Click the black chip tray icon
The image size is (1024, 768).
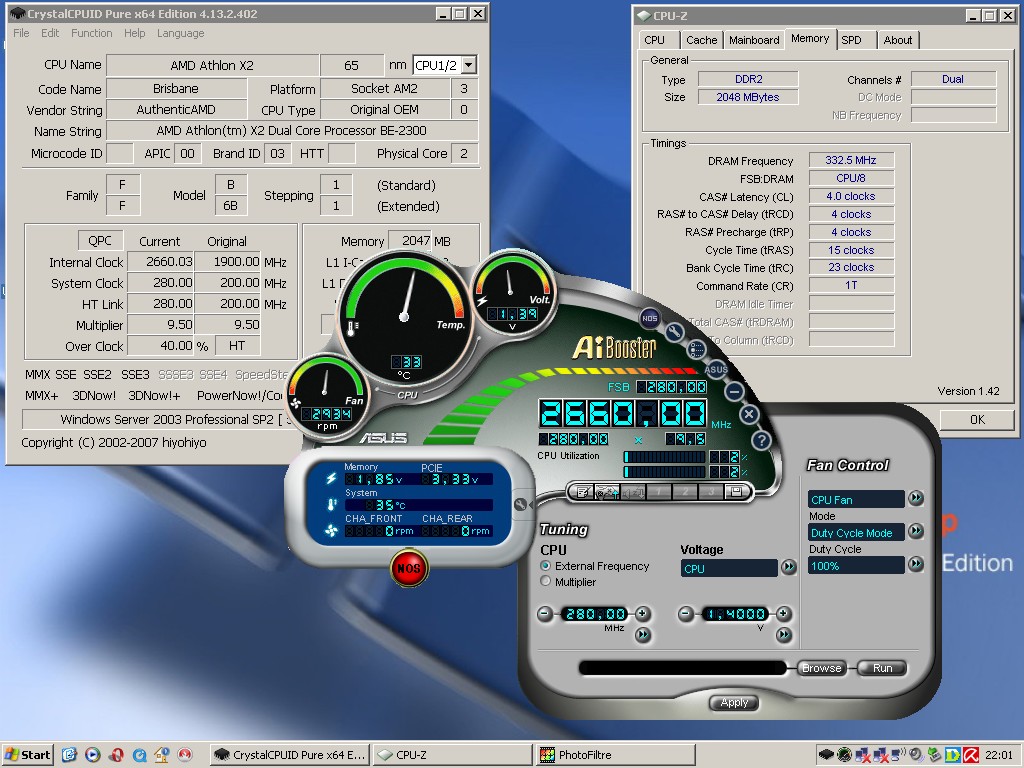[x=826, y=755]
